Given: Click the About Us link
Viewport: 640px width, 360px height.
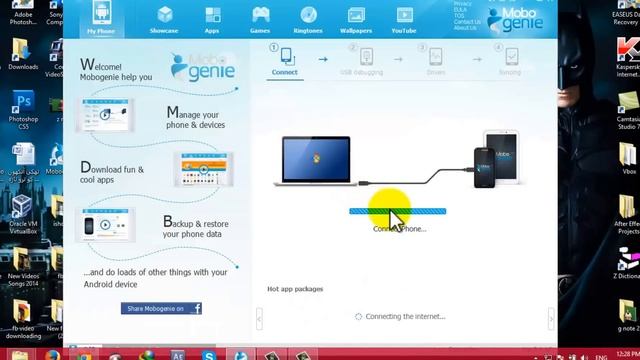Looking at the screenshot, I should pos(465,28).
